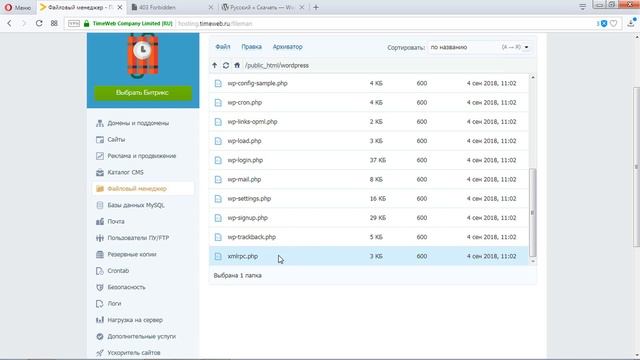Screen dimensions: 640x360
Task: Click file icon of wp-login.php
Action: (x=218, y=160)
